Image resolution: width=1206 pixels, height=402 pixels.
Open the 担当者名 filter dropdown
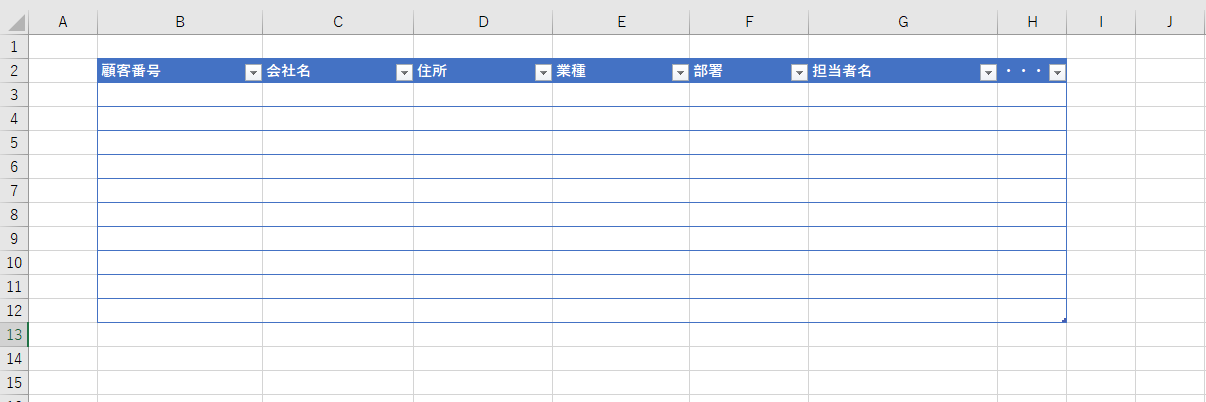[988, 72]
